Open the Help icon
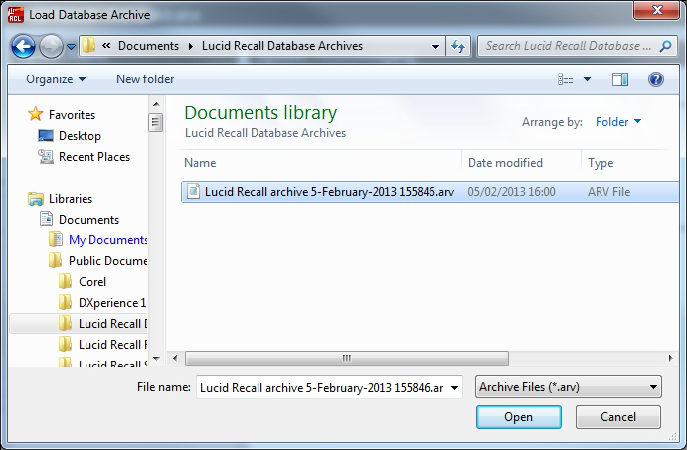 [x=656, y=79]
